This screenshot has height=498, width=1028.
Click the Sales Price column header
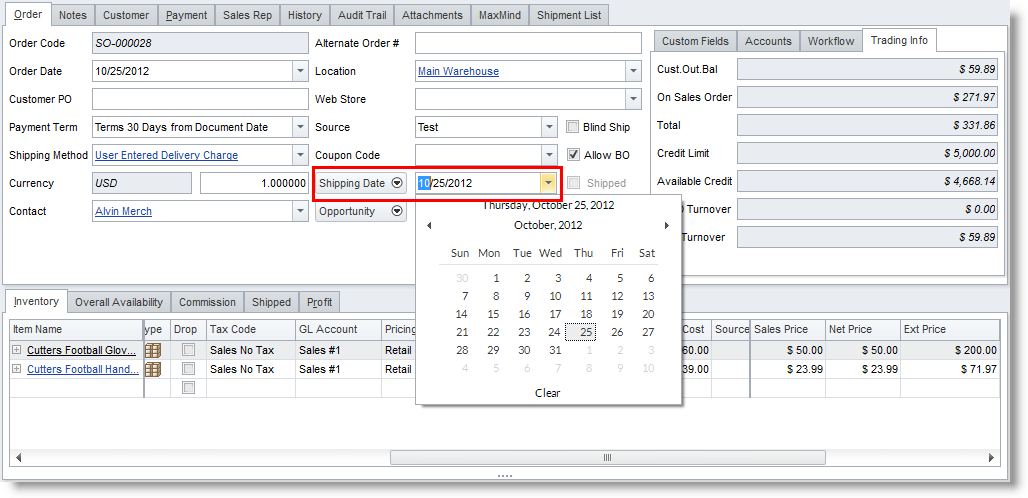[x=787, y=330]
